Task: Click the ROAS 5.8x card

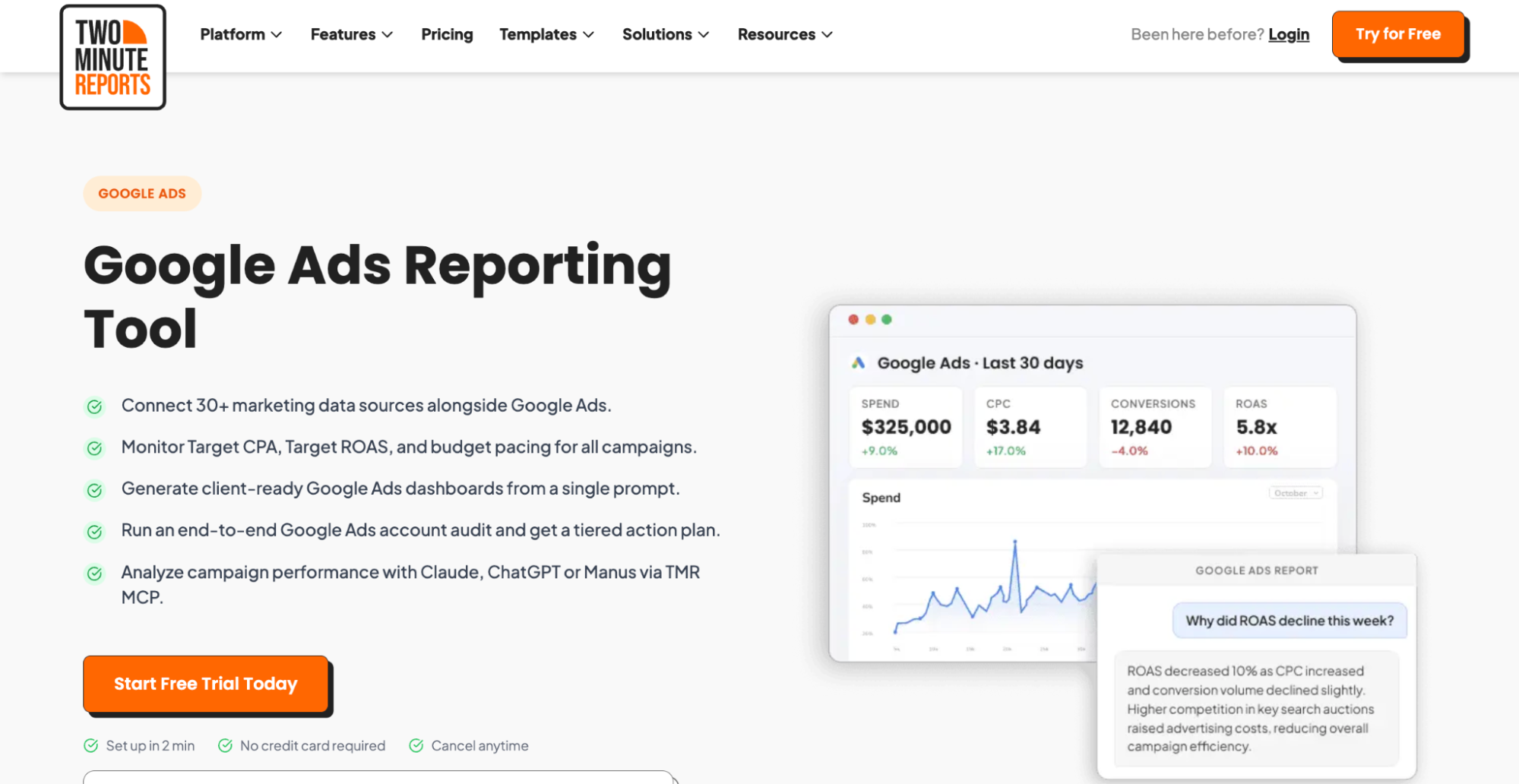Action: (x=1280, y=427)
